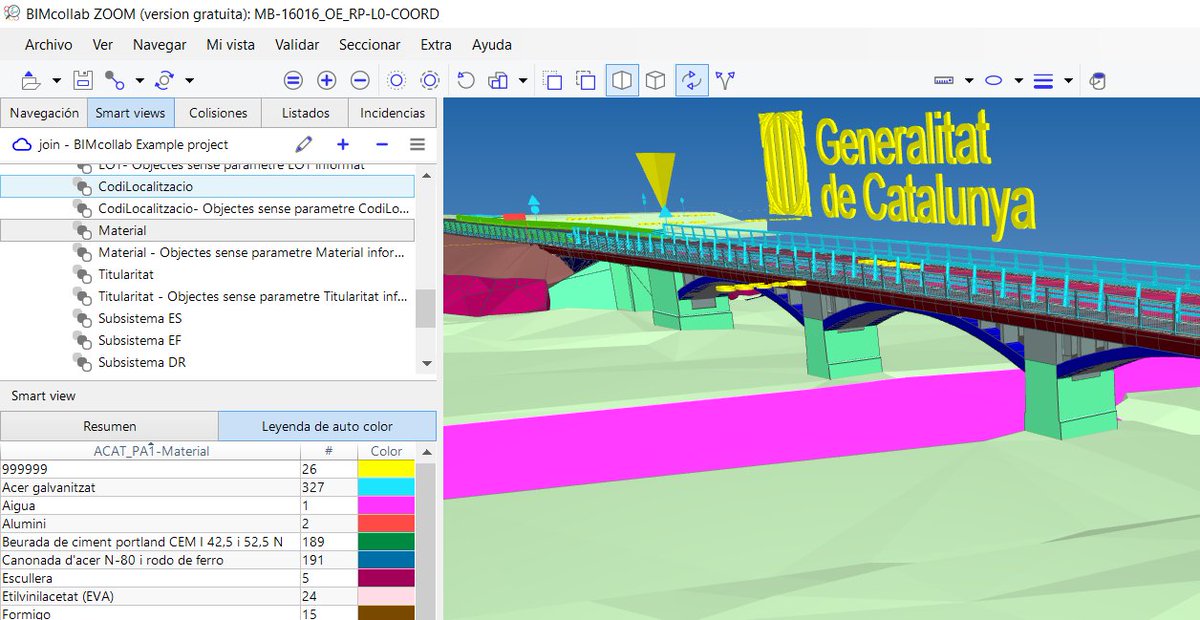1200x620 pixels.
Task: Open the ellipse dropdown arrow
Action: [1019, 81]
